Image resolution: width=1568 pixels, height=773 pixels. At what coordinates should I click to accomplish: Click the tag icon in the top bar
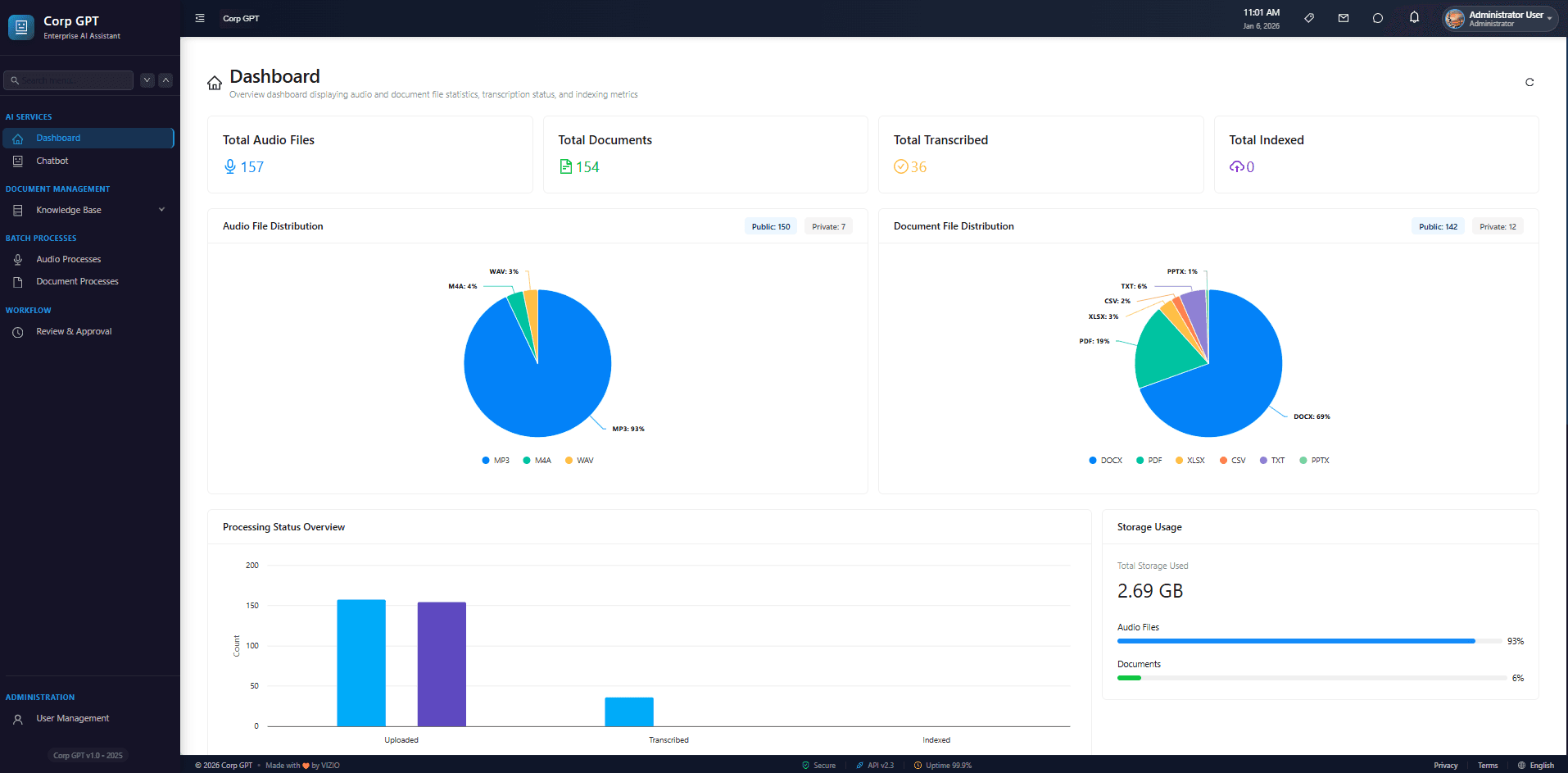click(x=1308, y=17)
